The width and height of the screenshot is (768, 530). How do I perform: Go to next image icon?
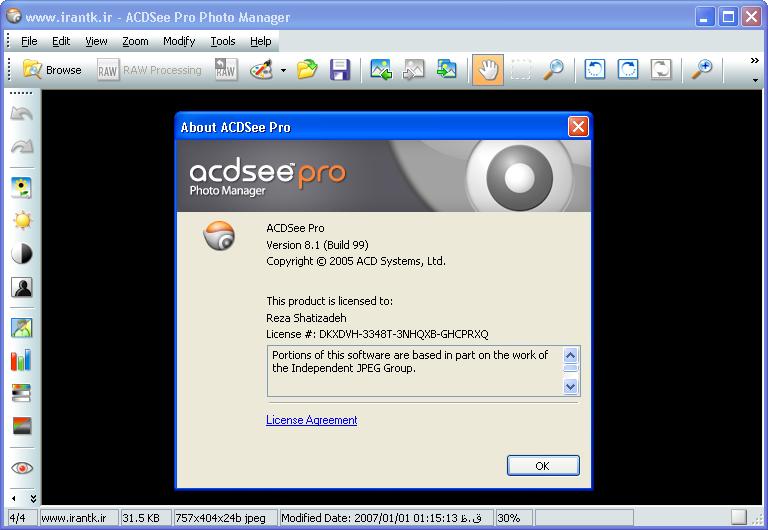pyautogui.click(x=446, y=70)
